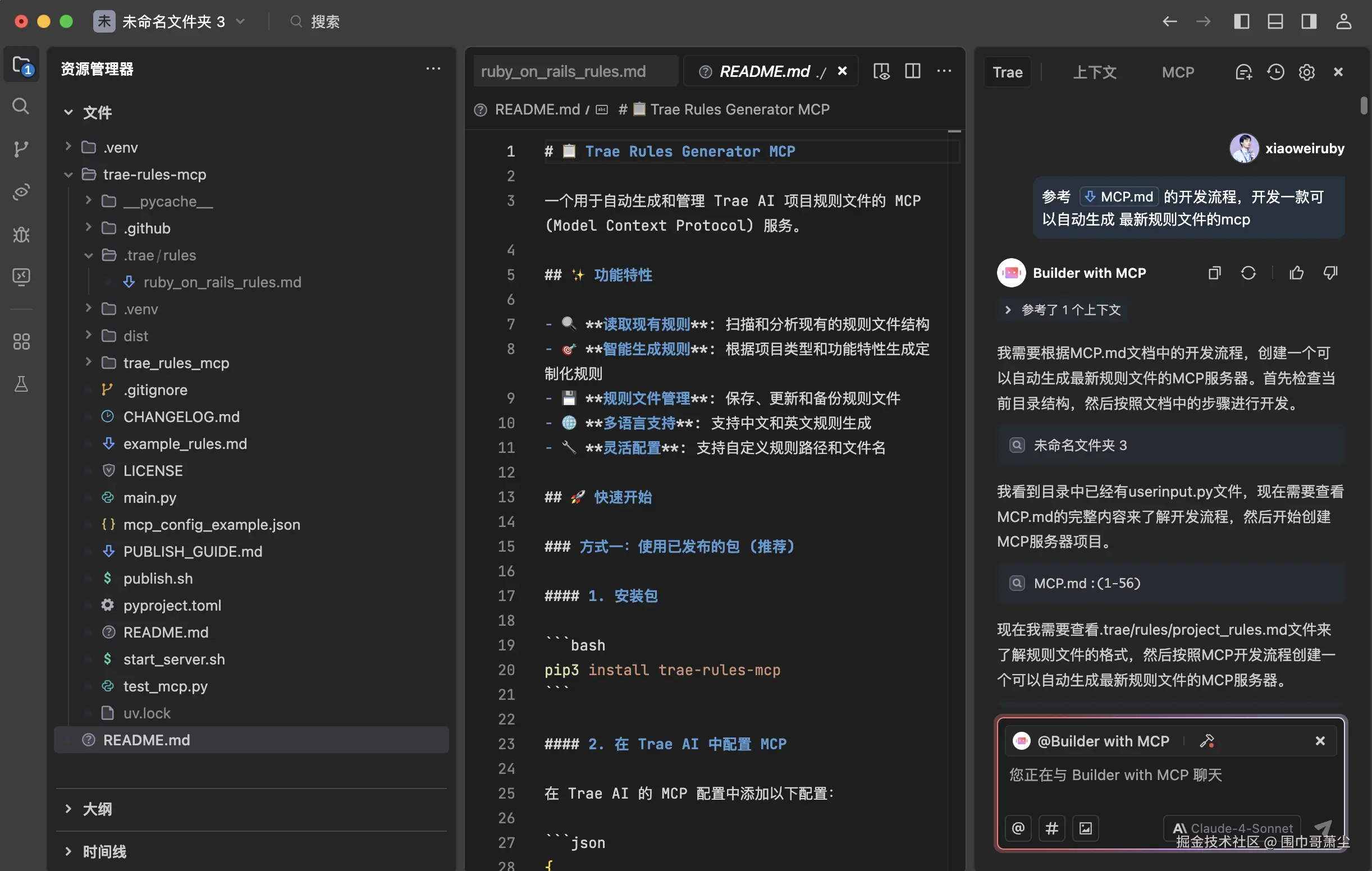
Task: Open chat history clock icon
Action: [x=1275, y=72]
